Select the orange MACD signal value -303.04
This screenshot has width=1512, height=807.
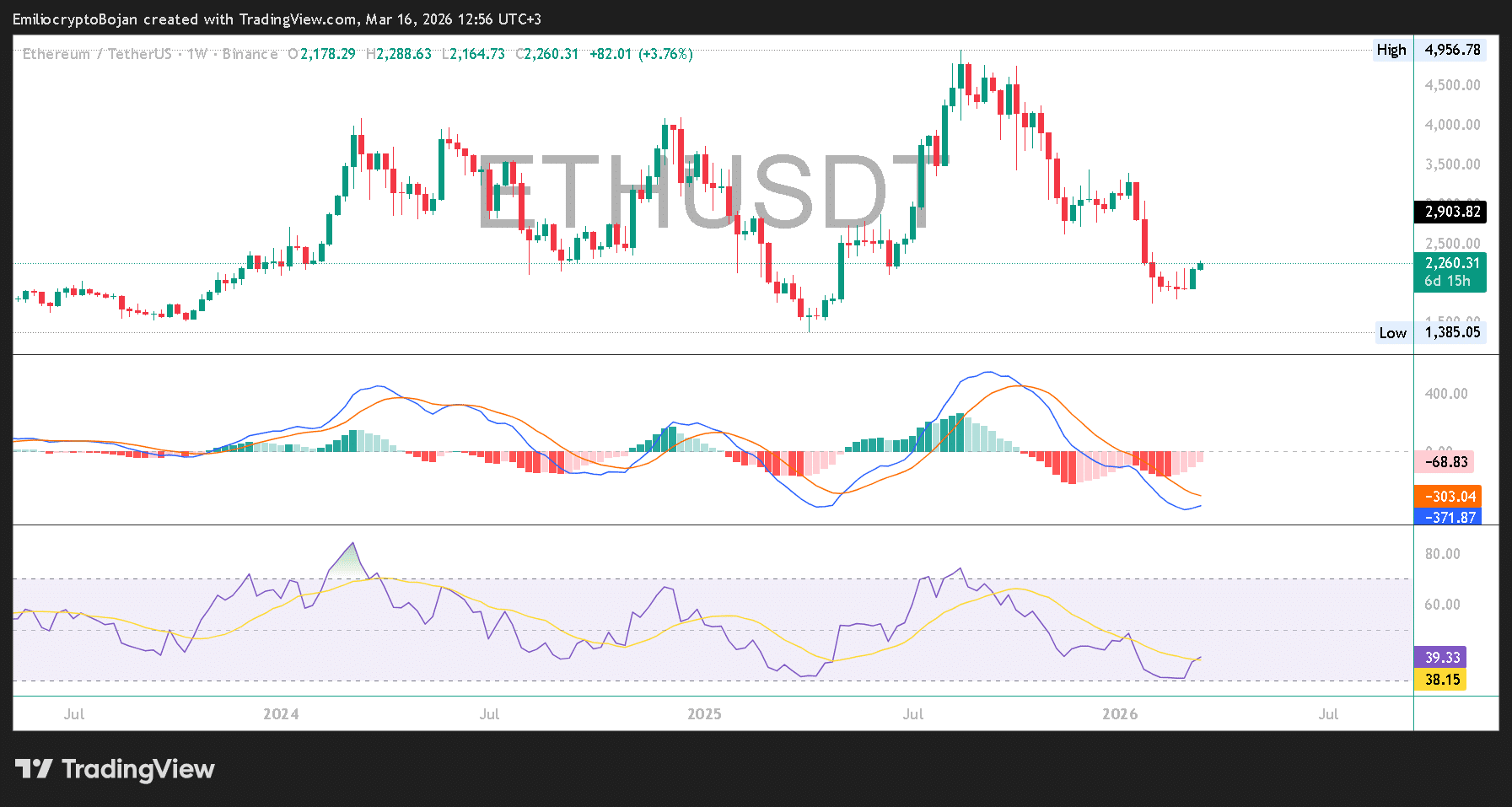pos(1447,497)
